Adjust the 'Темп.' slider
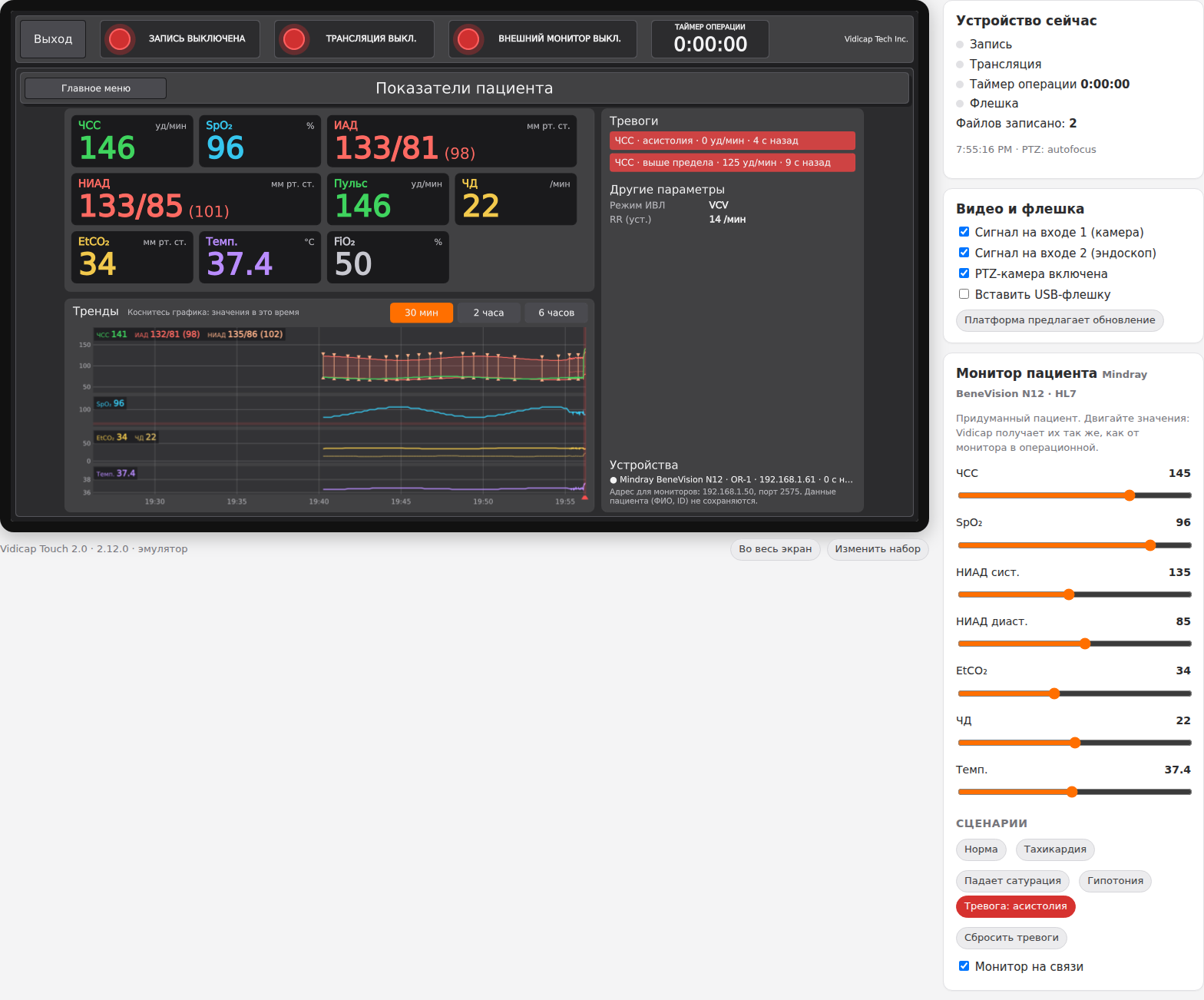This screenshot has height=1000, width=1204. 1075,792
